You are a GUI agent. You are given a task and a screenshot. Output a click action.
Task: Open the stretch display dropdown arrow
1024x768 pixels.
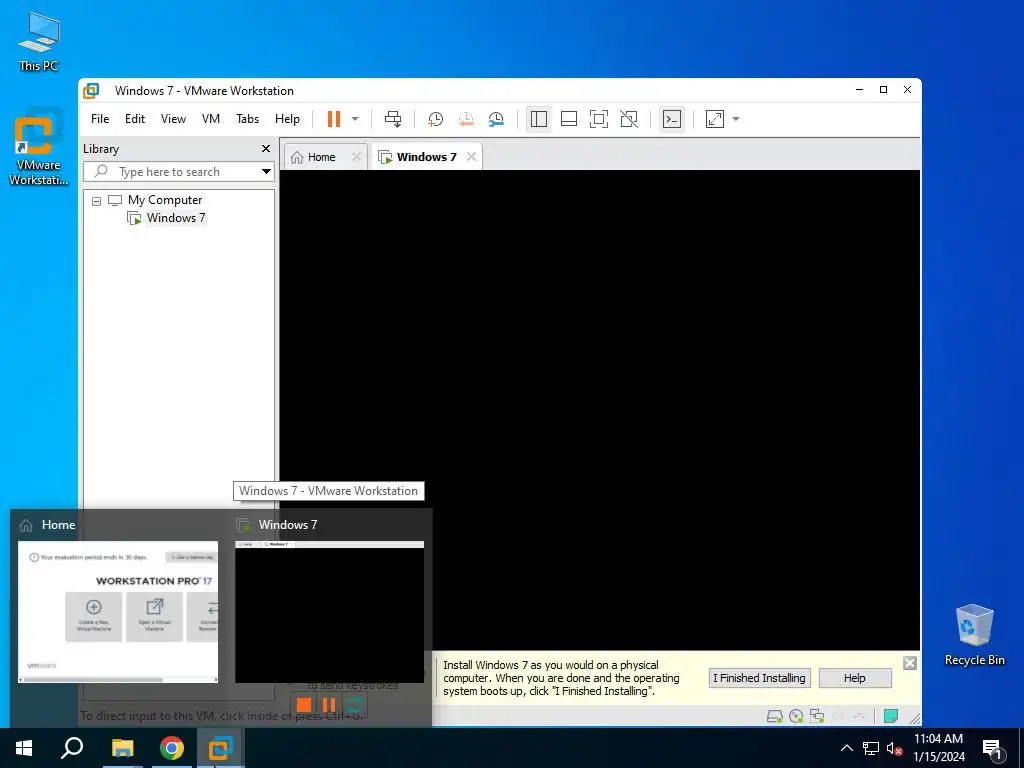[x=736, y=119]
